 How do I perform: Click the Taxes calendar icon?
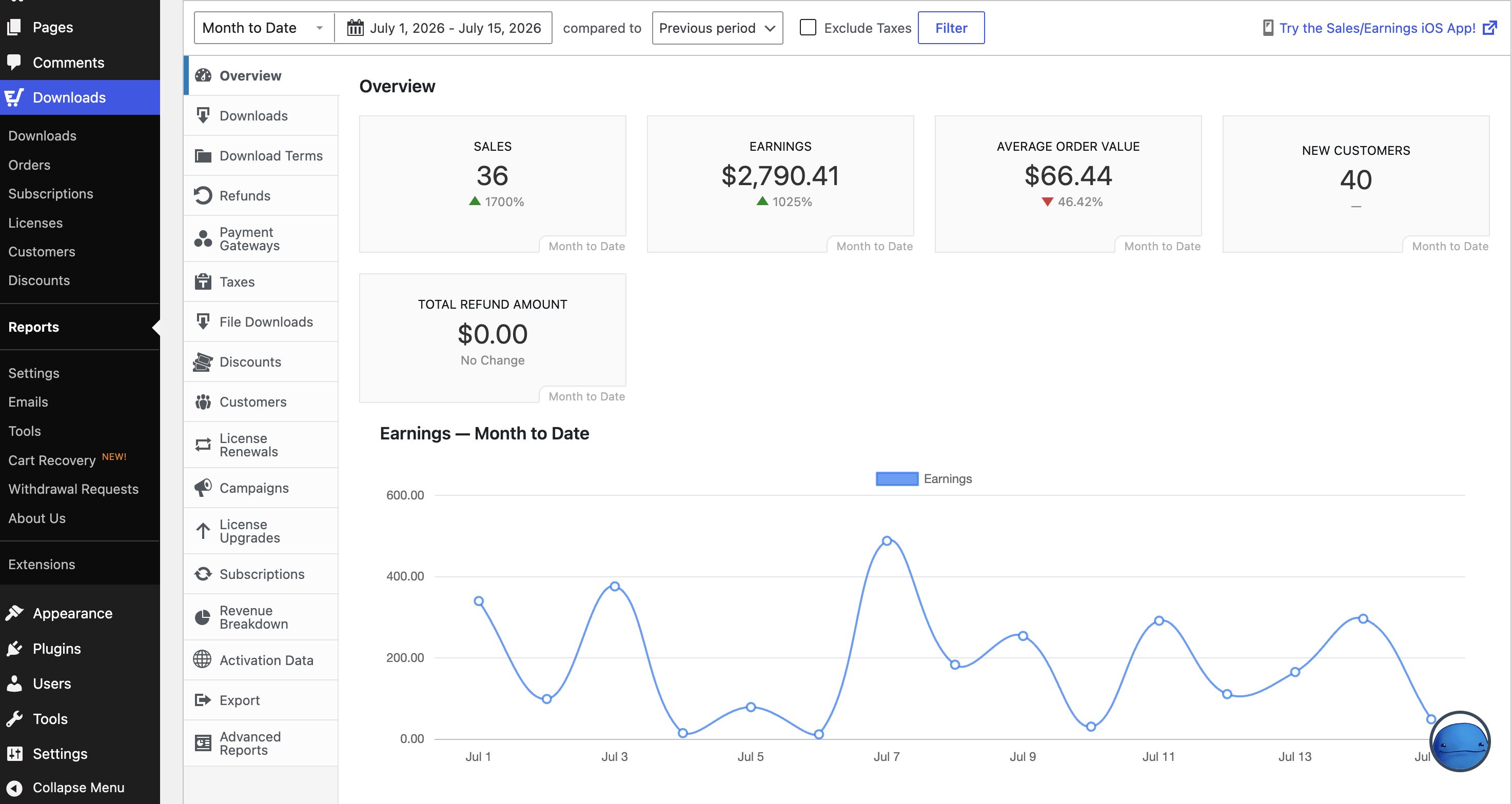pyautogui.click(x=203, y=282)
